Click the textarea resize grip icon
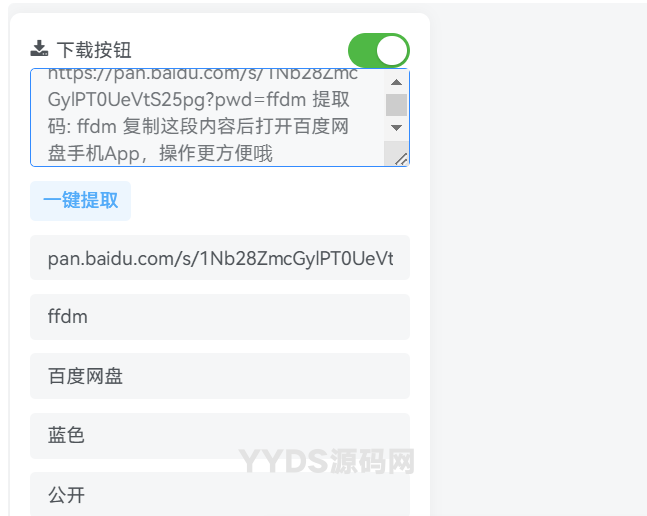This screenshot has height=516, width=647. (401, 159)
